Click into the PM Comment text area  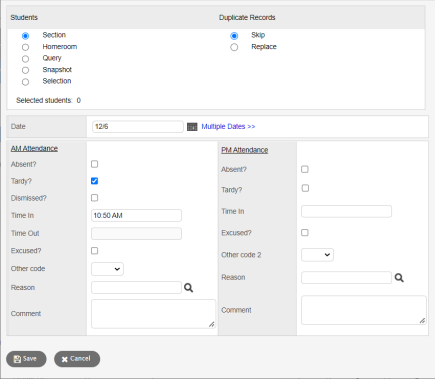point(364,310)
